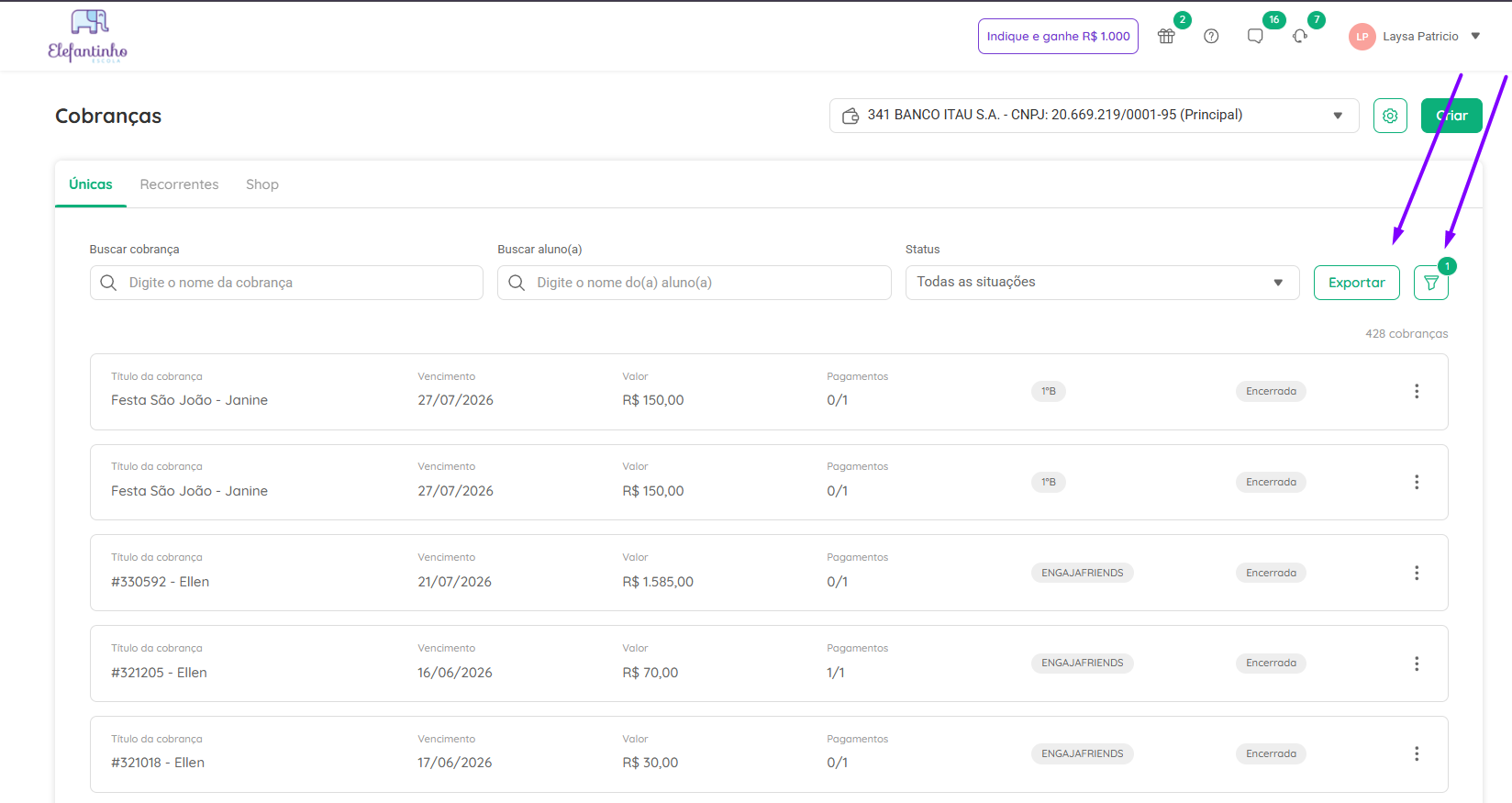Click search magnifier in Buscar cobrança field
Viewport: 1512px width, 803px height.
(108, 283)
